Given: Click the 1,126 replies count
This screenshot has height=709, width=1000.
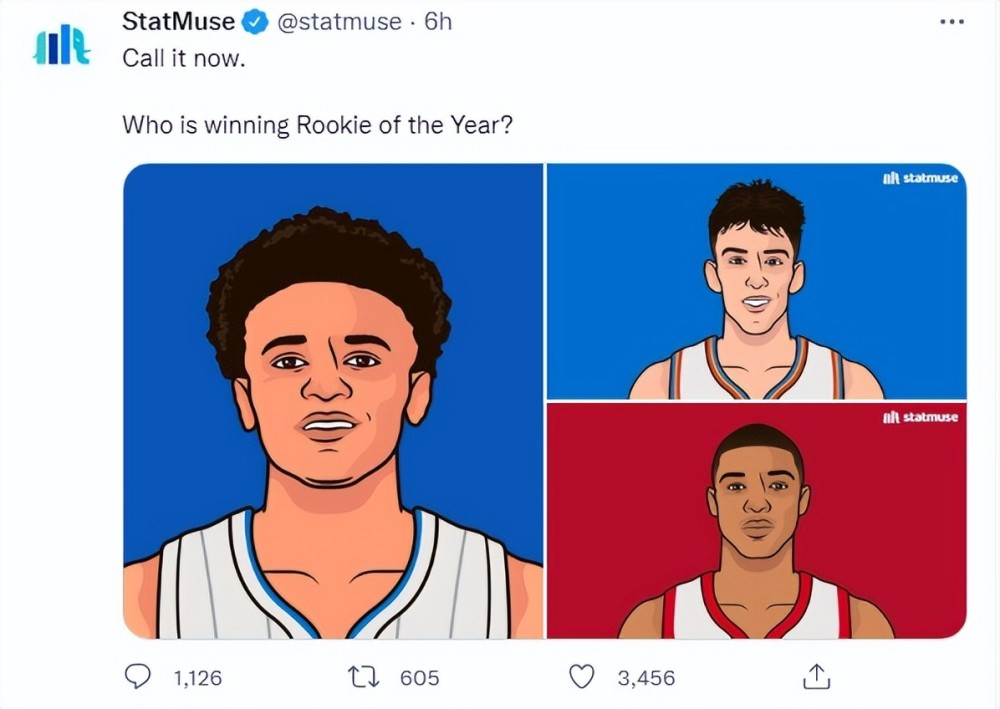Looking at the screenshot, I should coord(197,678).
